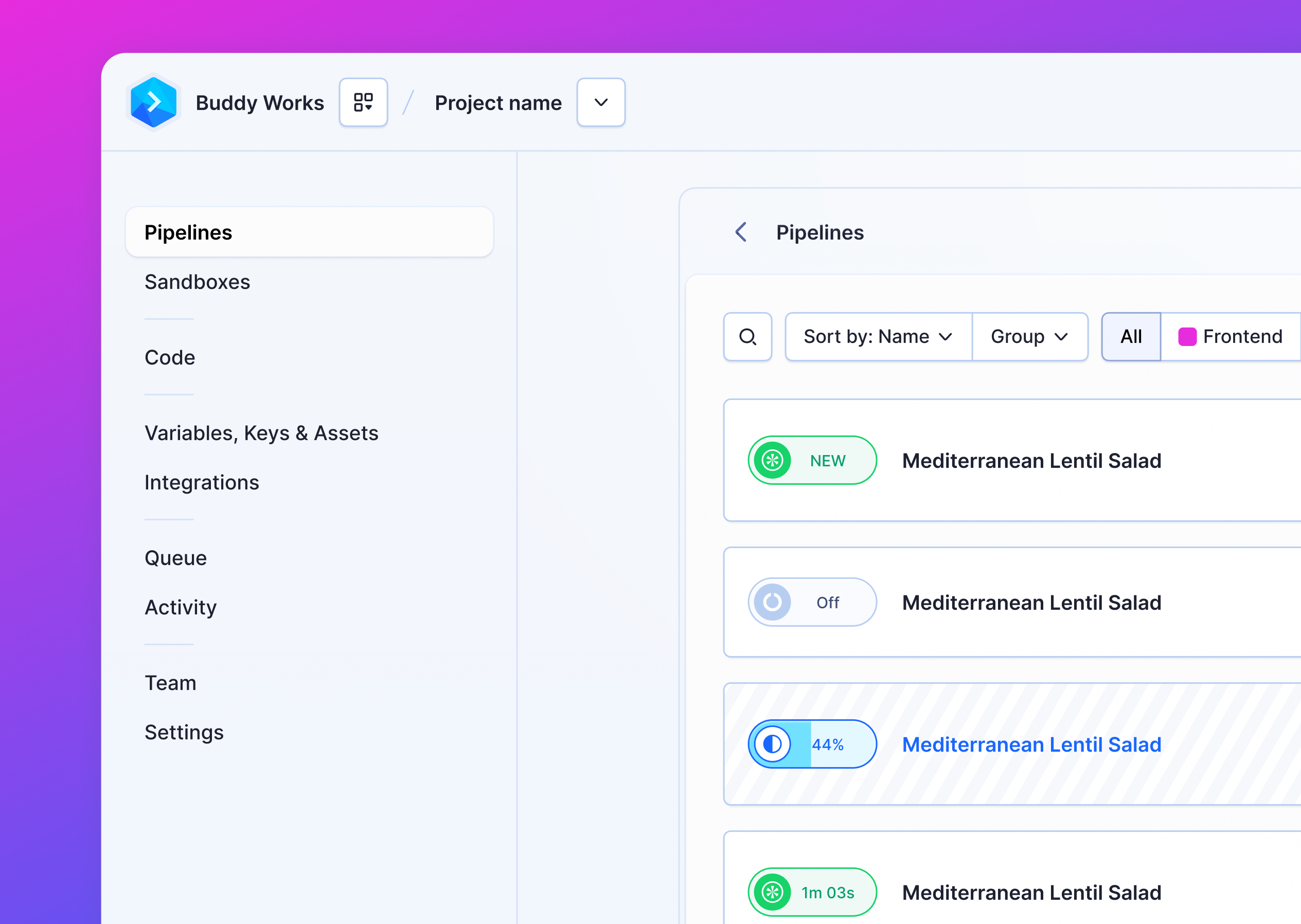Expand the Project name dropdown chevron
Image resolution: width=1301 pixels, height=924 pixels.
pyautogui.click(x=601, y=102)
